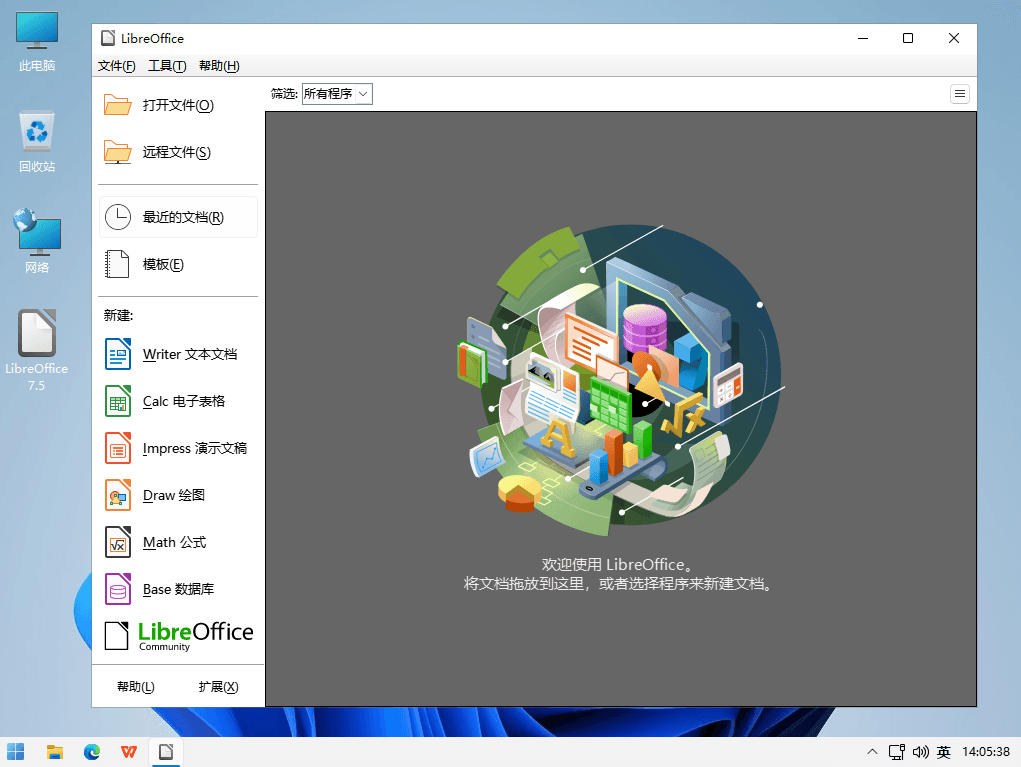
Task: Click the network status tray icon
Action: 897,752
